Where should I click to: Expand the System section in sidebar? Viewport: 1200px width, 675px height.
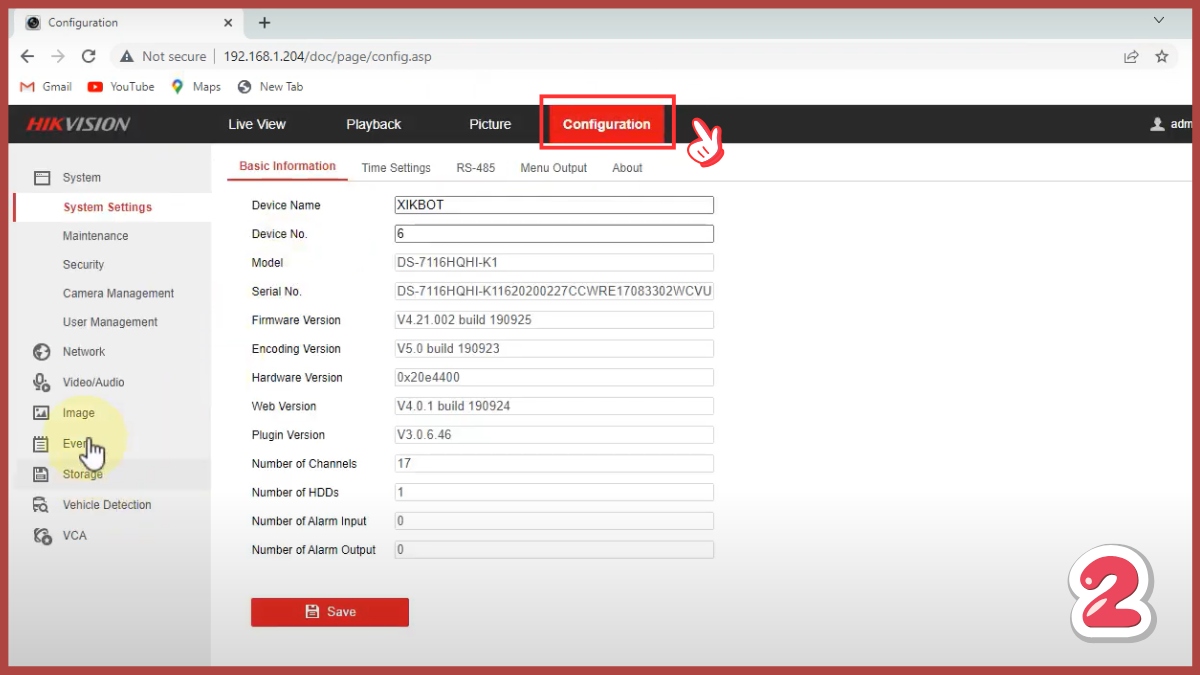[82, 178]
